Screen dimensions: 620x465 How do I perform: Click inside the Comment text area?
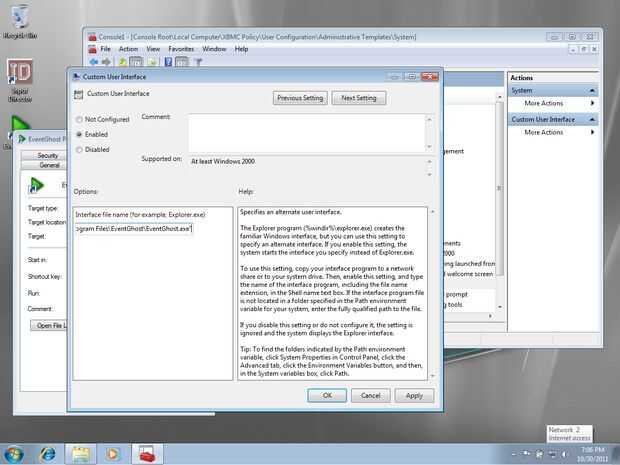pyautogui.click(x=307, y=133)
